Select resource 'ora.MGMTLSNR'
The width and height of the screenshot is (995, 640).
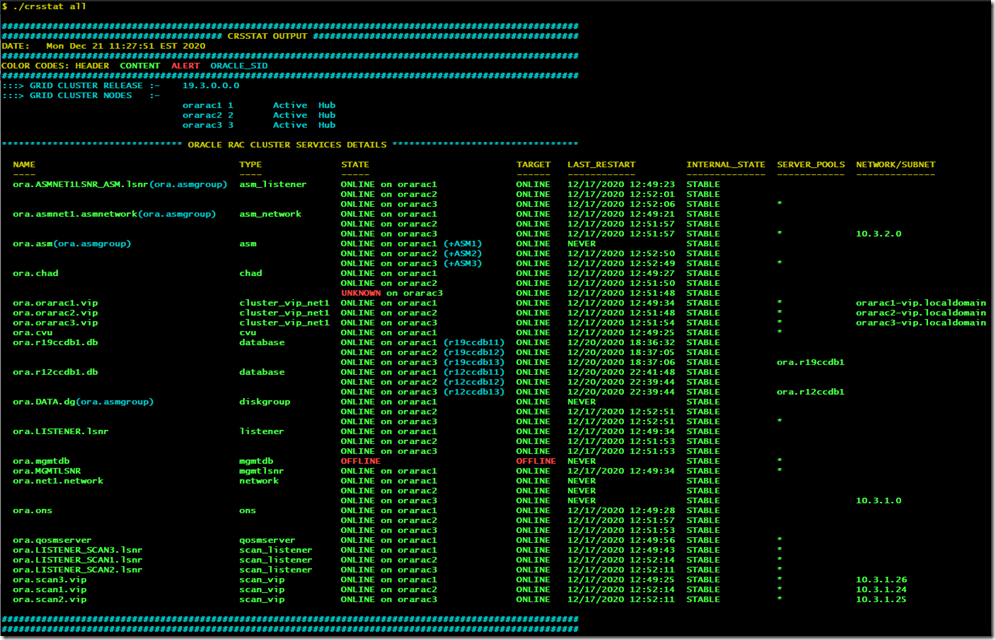[x=47, y=471]
